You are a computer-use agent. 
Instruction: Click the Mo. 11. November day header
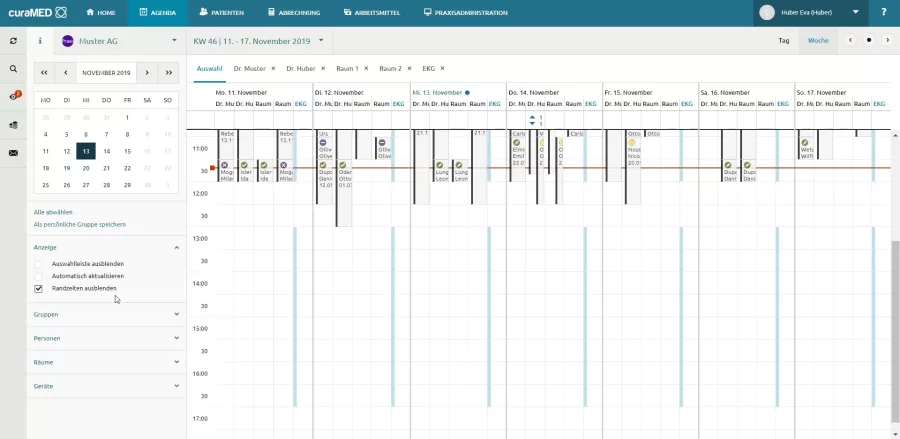[x=242, y=92]
